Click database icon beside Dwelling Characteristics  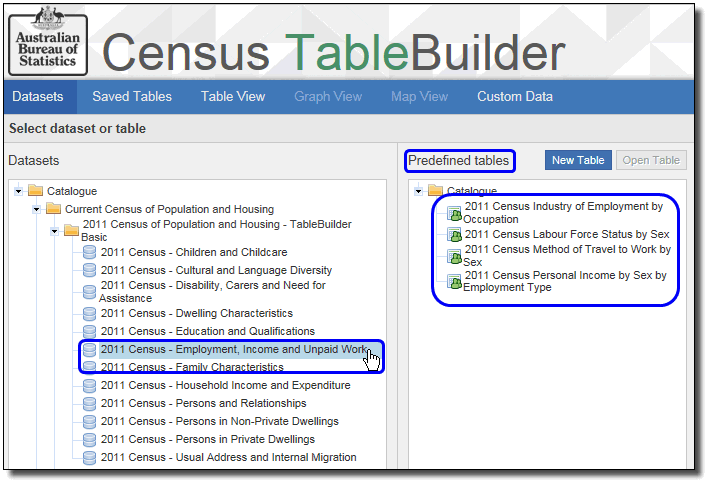(x=90, y=313)
